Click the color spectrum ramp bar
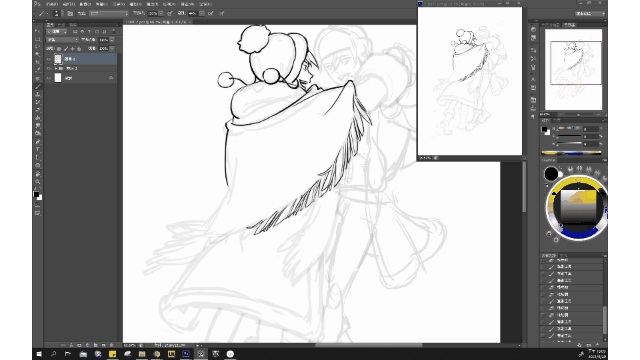The height and width of the screenshot is (360, 640). click(x=571, y=153)
